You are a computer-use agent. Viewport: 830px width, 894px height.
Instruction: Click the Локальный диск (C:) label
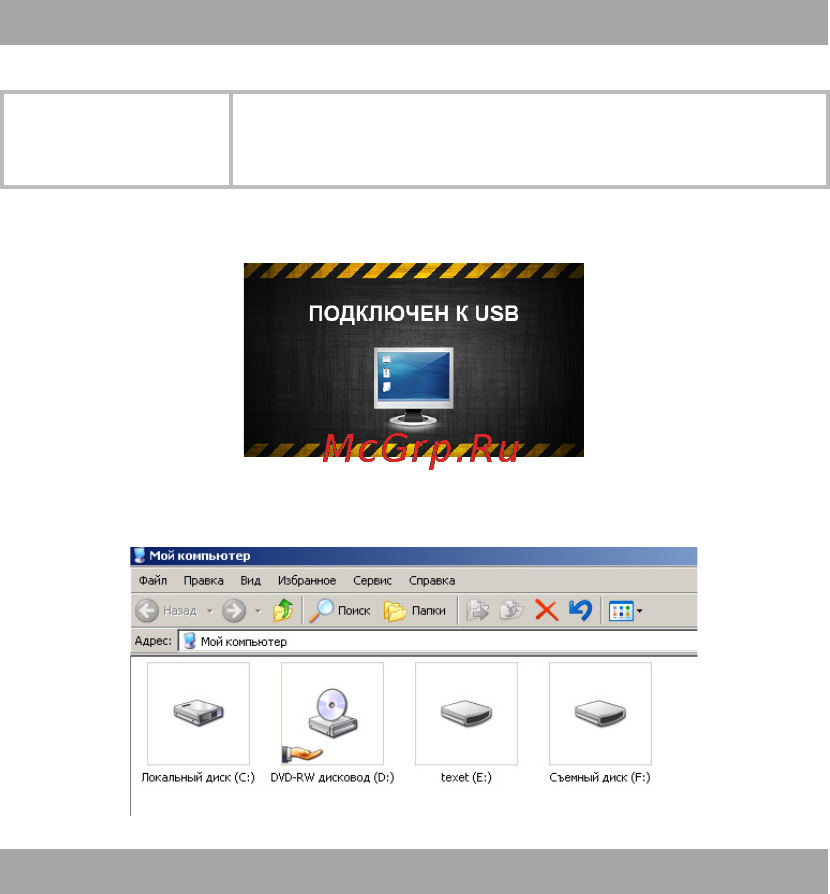point(198,778)
